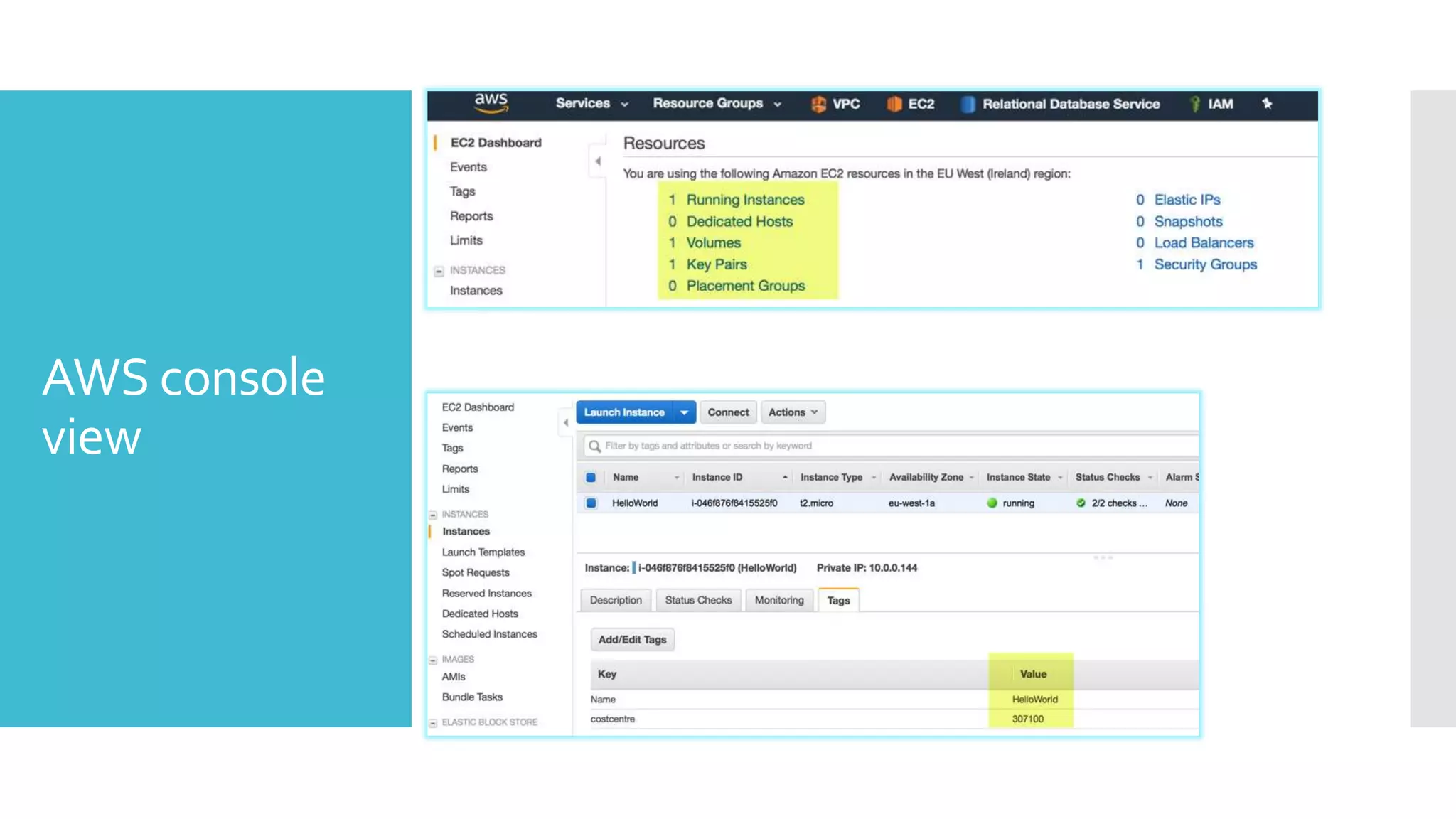
Task: Click the AWS logo home icon
Action: click(491, 103)
